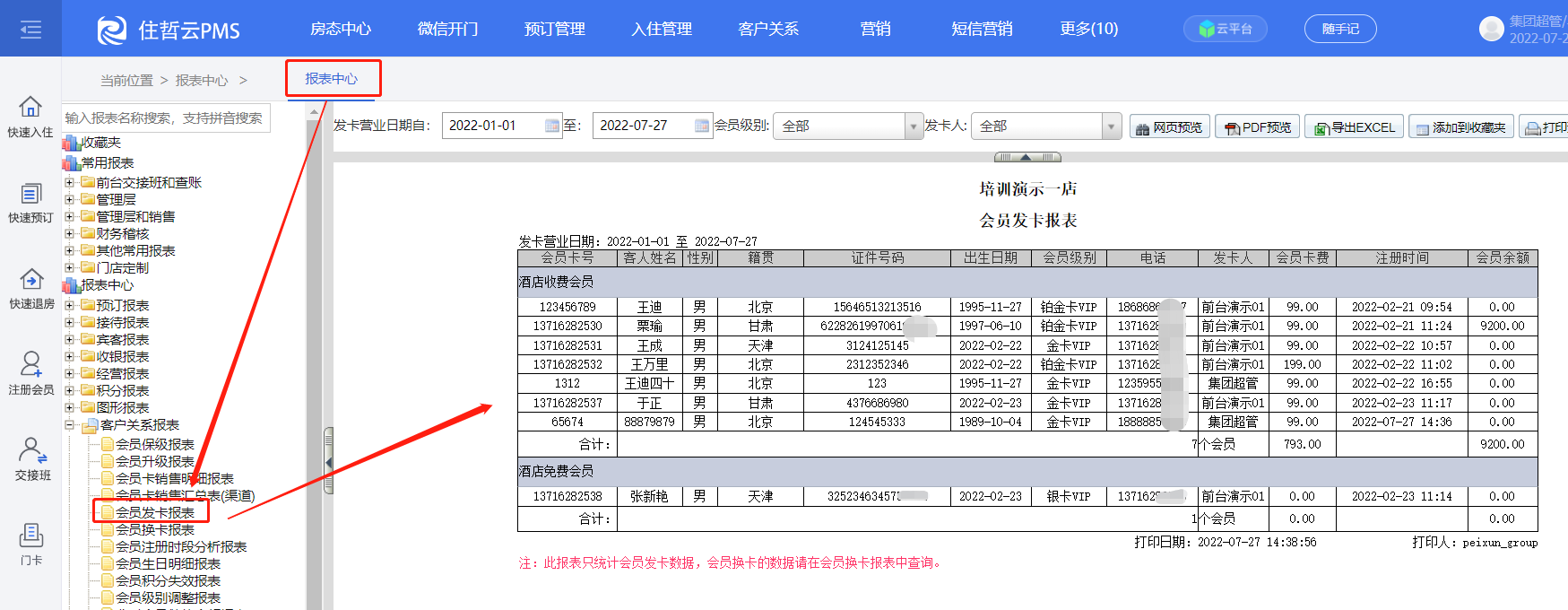Open 预订管理 menu
1568x610 pixels.
(x=555, y=29)
